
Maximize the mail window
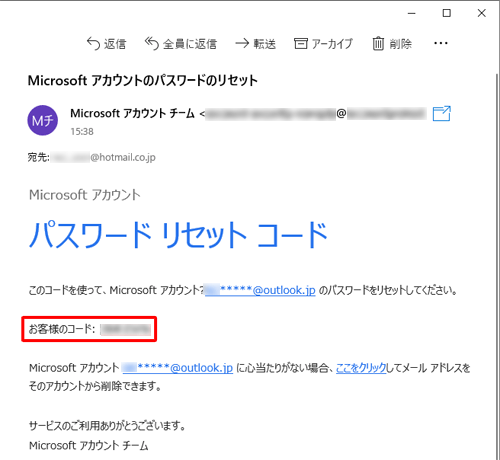(447, 13)
